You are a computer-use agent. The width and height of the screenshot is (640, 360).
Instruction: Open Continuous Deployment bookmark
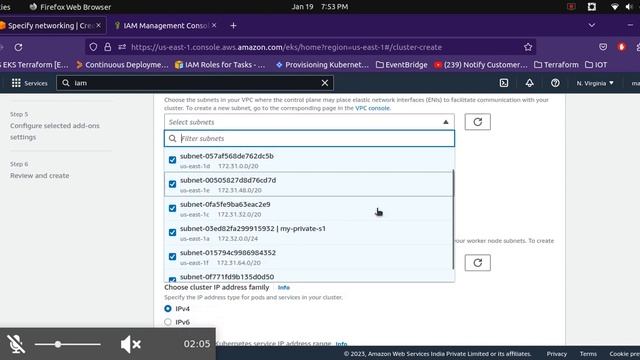tap(122, 64)
